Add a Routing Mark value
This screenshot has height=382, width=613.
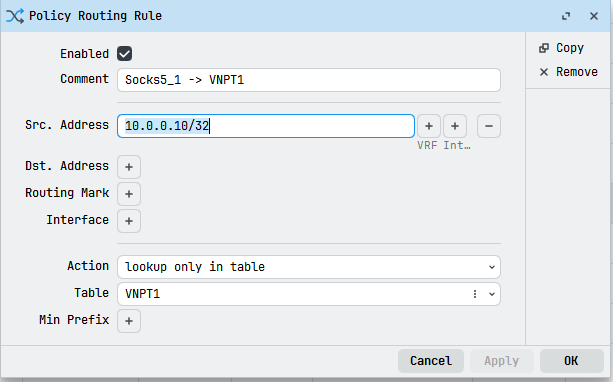tap(129, 194)
